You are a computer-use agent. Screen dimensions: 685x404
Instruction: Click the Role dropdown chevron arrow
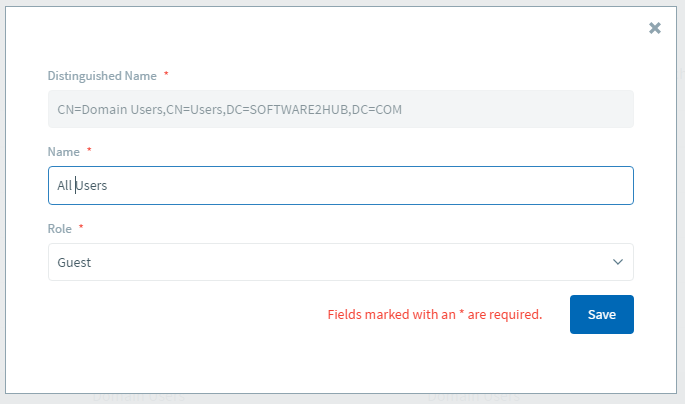click(617, 262)
